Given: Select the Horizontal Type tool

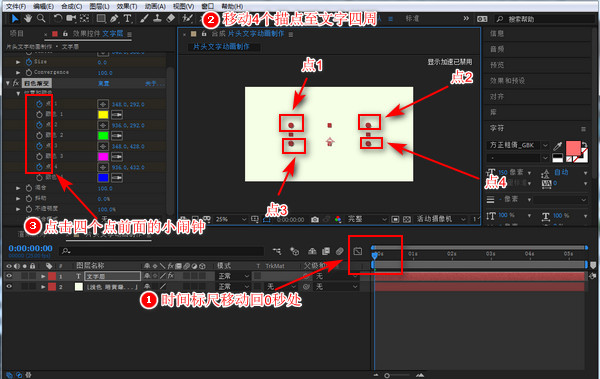Looking at the screenshot, I should pos(127,18).
